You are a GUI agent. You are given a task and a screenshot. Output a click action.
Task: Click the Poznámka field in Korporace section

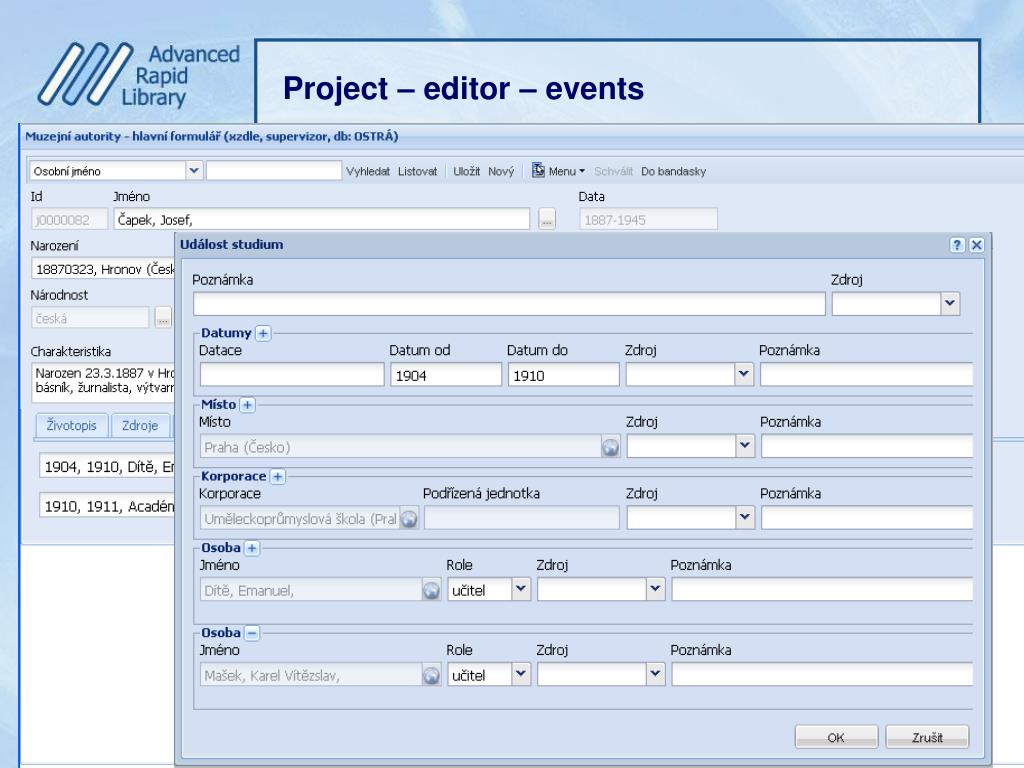[867, 519]
